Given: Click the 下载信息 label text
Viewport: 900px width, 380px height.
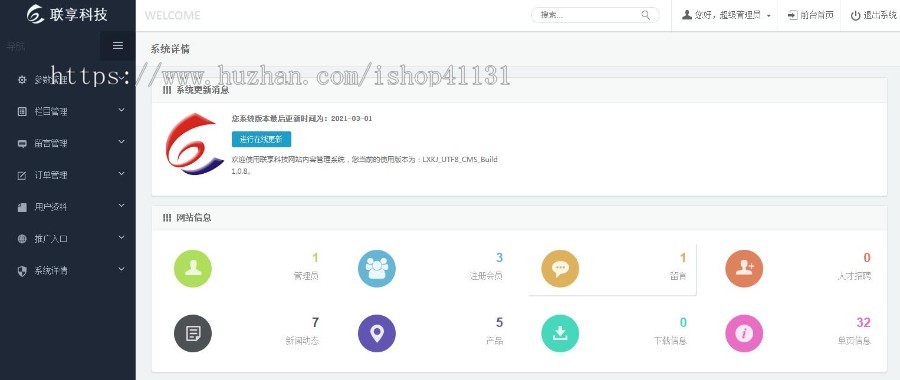Looking at the screenshot, I should [x=670, y=341].
